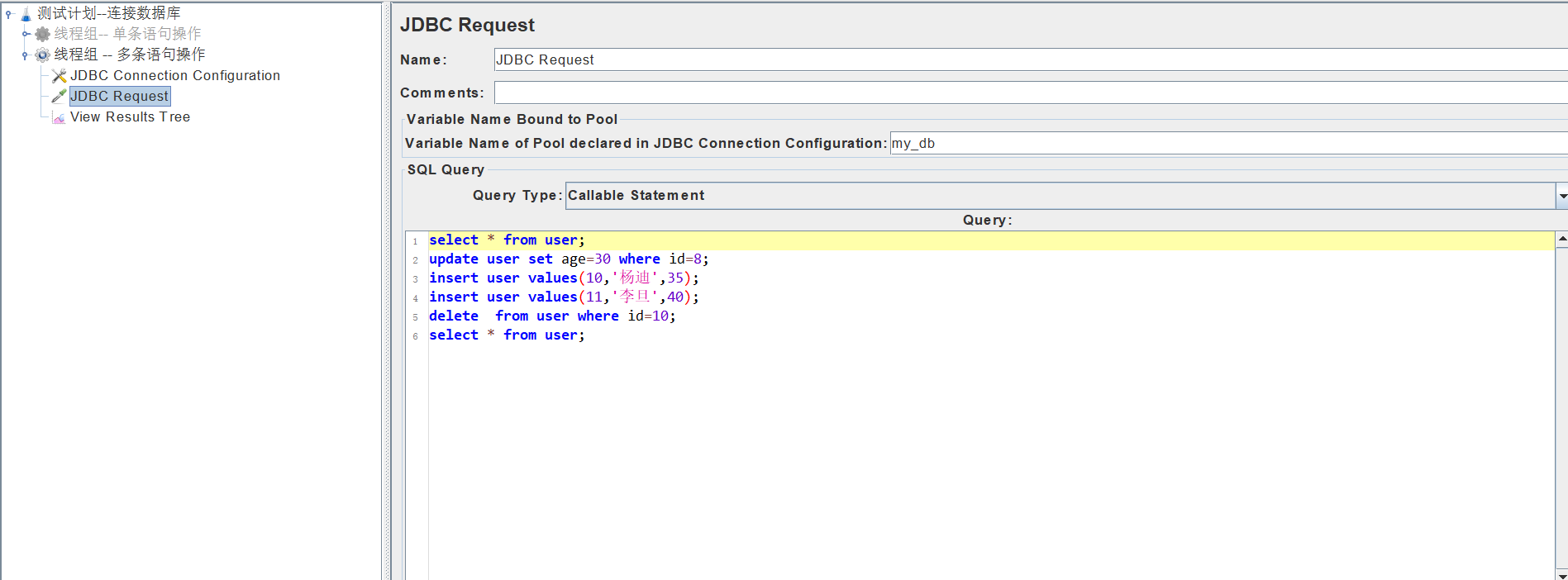The image size is (1568, 580).
Task: Click the View Results Tree chart icon
Action: coord(59,118)
